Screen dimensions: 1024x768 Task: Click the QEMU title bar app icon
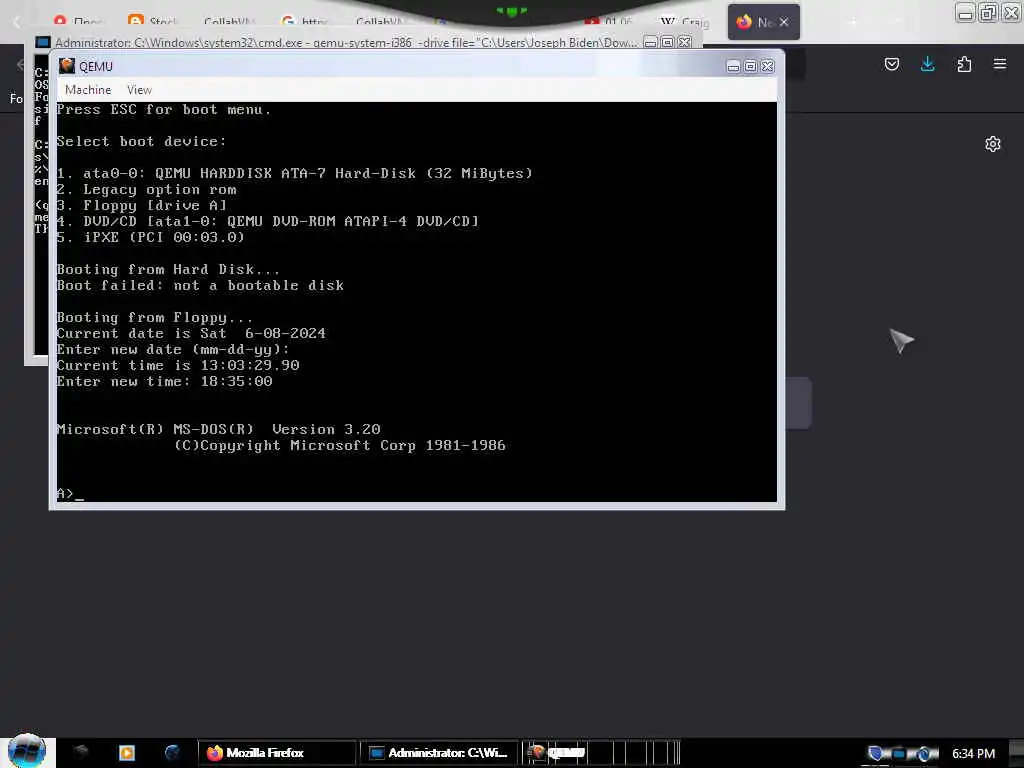click(x=67, y=66)
